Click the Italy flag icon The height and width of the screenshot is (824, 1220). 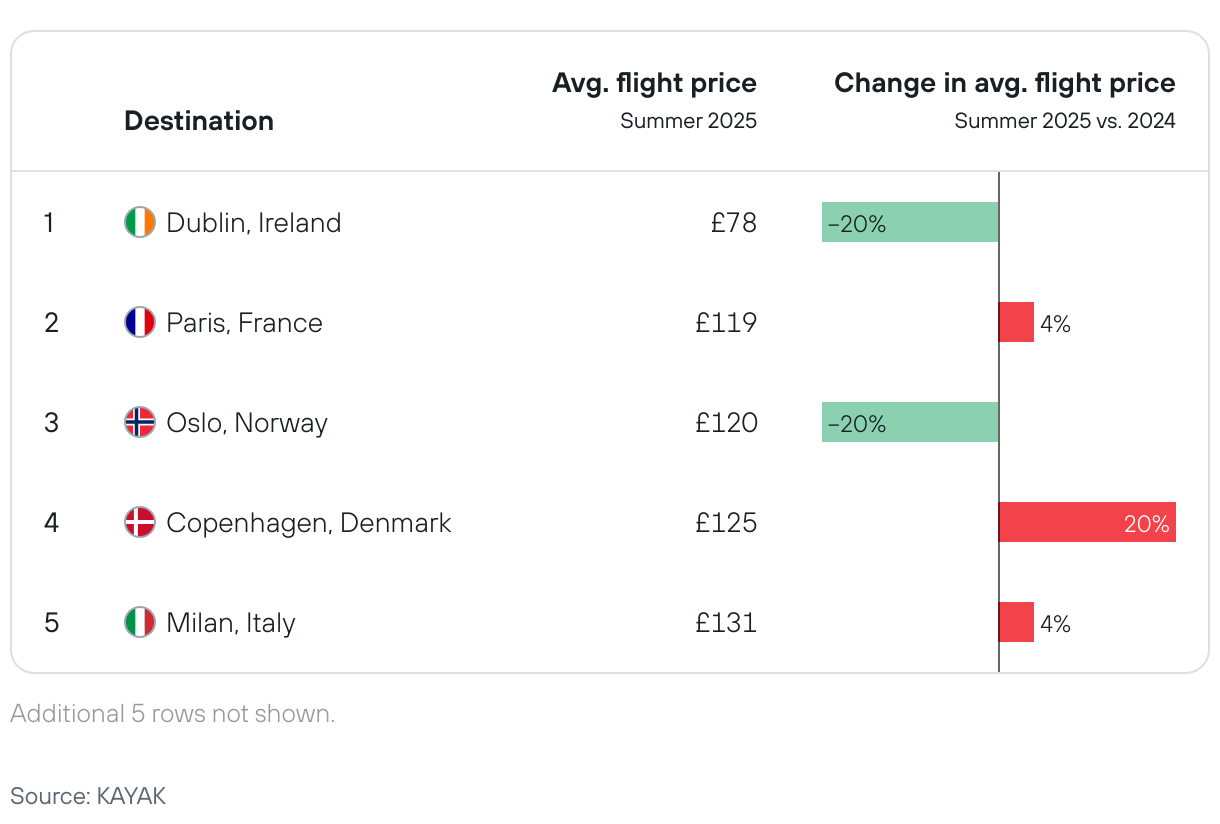(140, 622)
